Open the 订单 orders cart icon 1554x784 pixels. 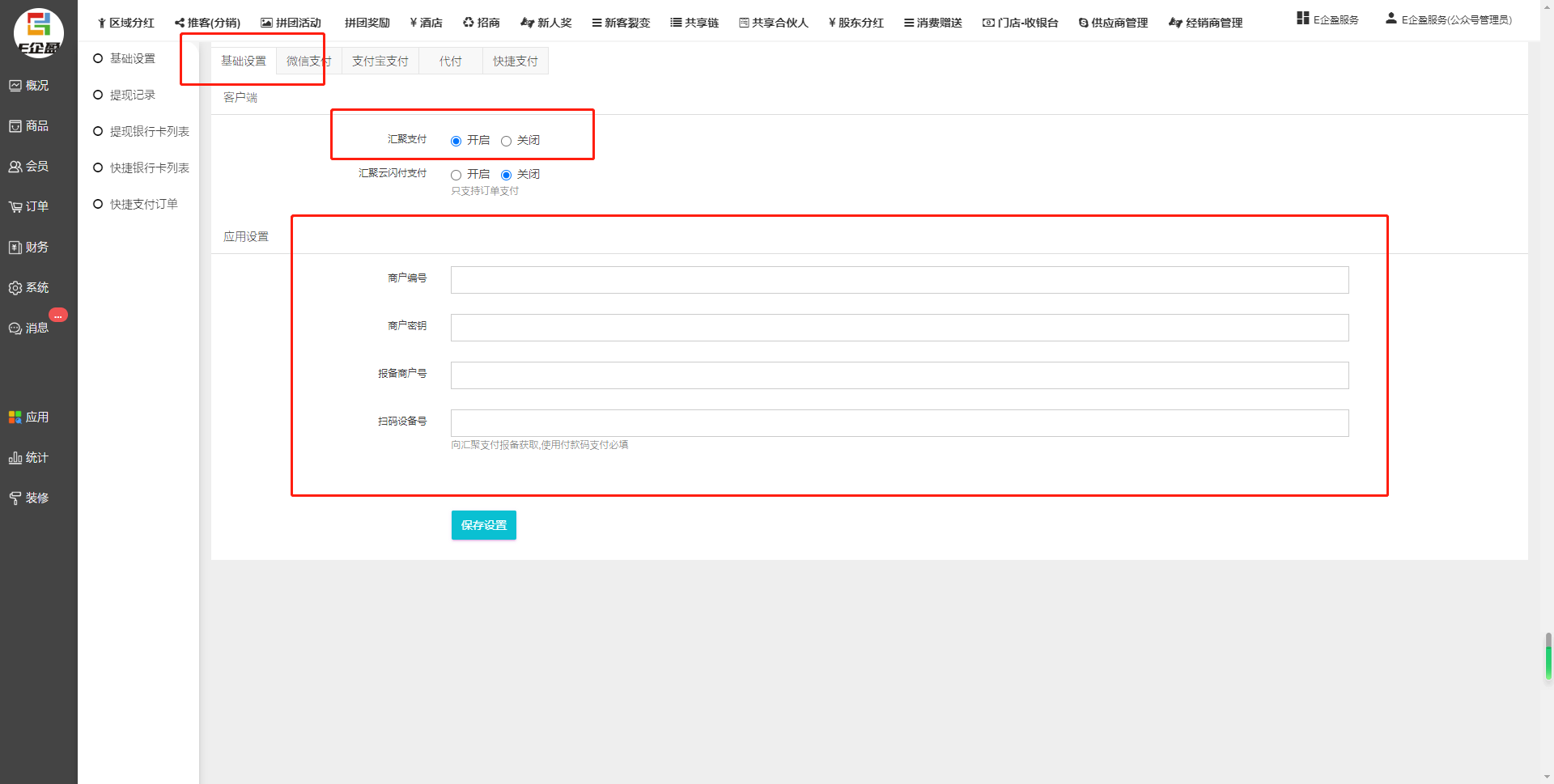[15, 207]
